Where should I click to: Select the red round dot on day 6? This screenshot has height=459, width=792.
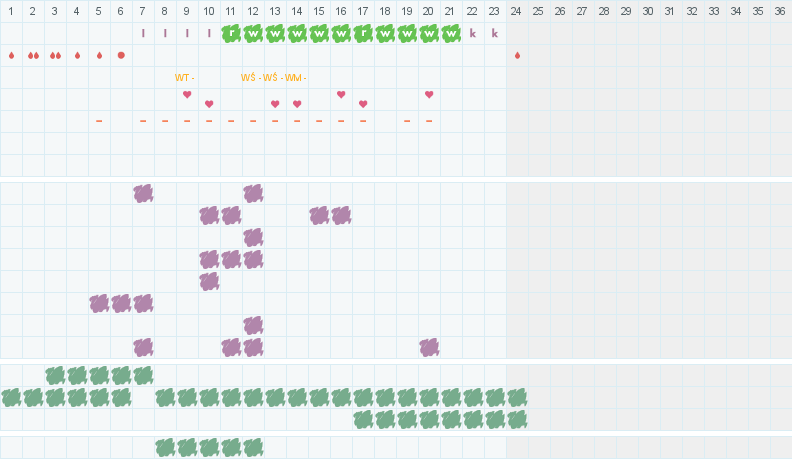tap(121, 56)
